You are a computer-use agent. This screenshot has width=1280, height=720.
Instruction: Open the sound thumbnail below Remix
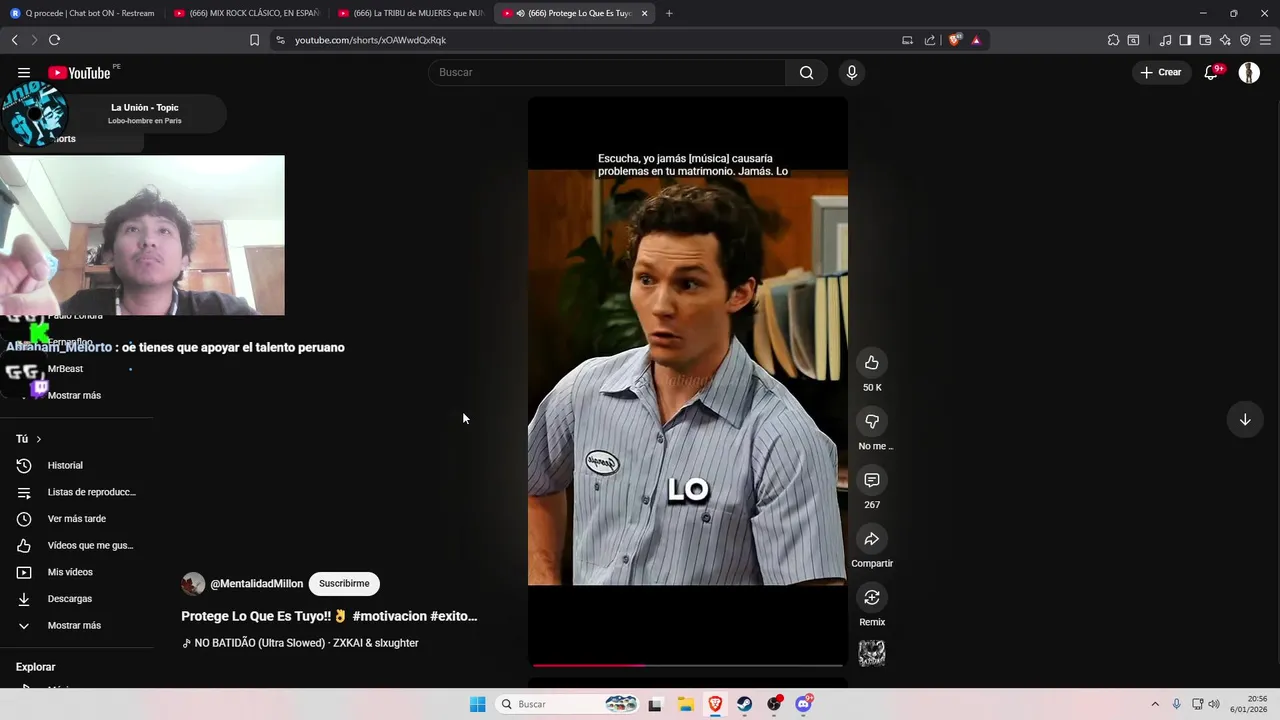click(872, 653)
